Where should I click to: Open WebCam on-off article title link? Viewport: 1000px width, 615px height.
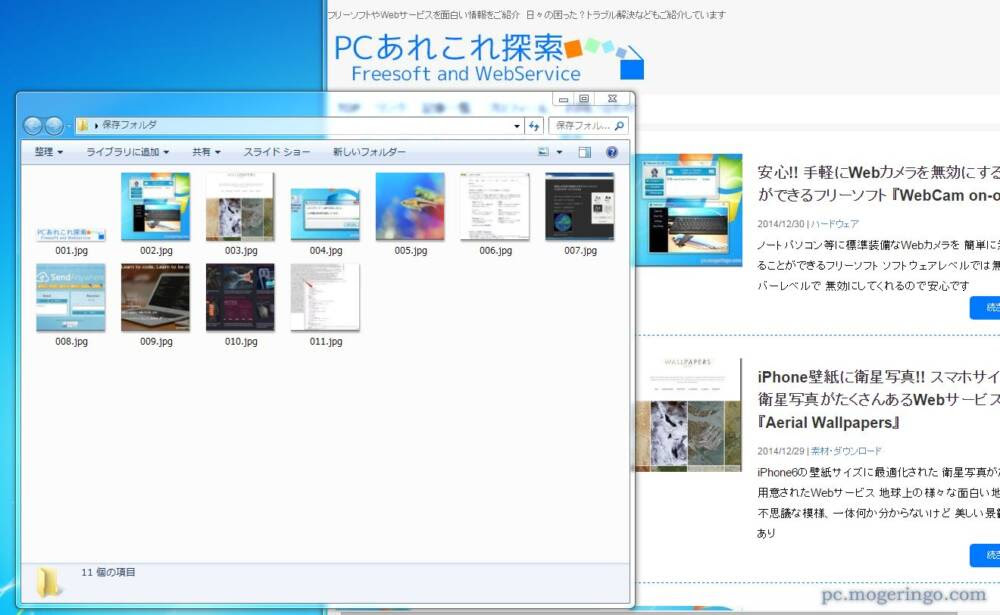tap(878, 184)
